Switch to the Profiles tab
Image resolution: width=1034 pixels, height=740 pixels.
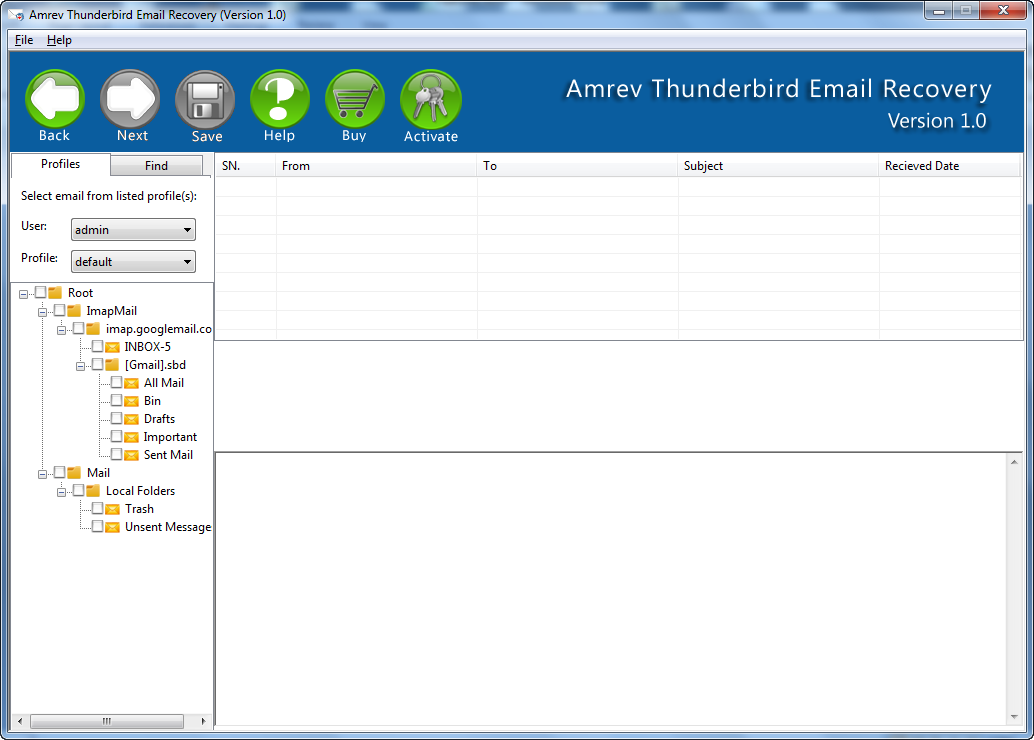61,164
